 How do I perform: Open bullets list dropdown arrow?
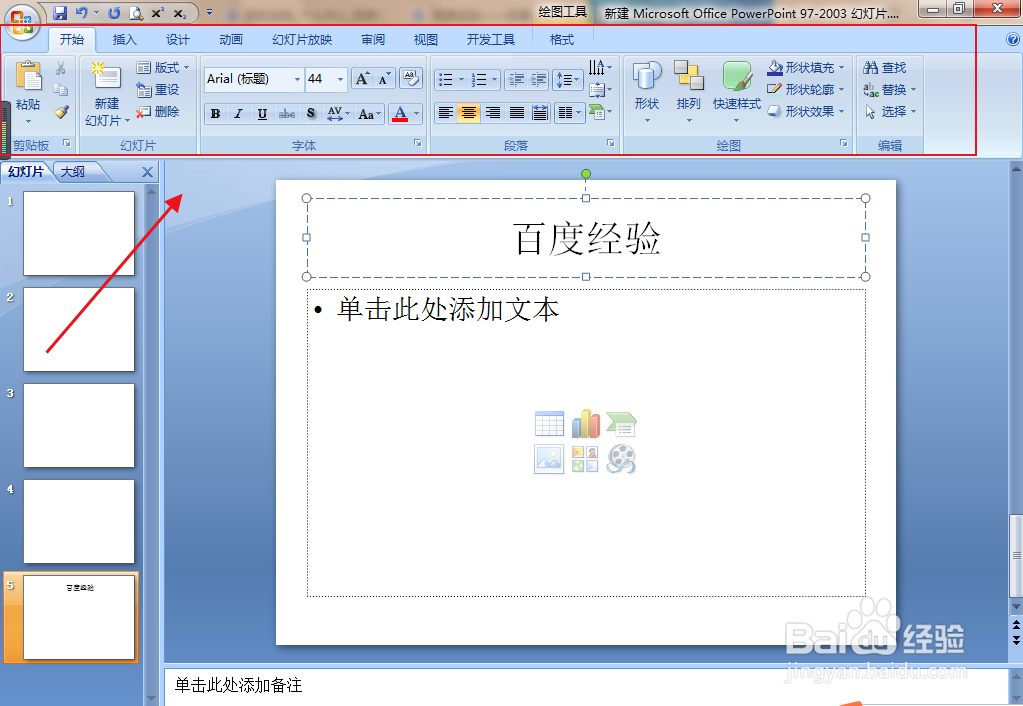coord(461,80)
